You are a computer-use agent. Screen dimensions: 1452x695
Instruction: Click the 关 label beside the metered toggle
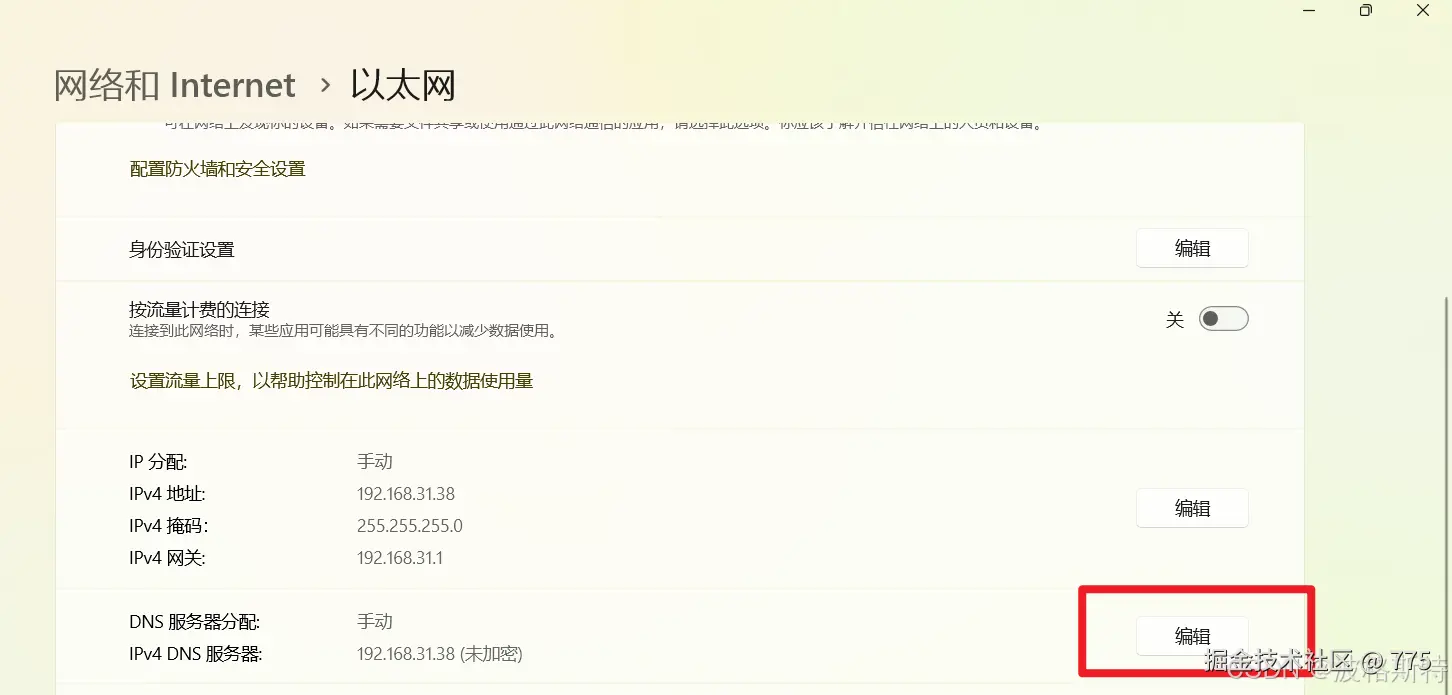(1175, 318)
